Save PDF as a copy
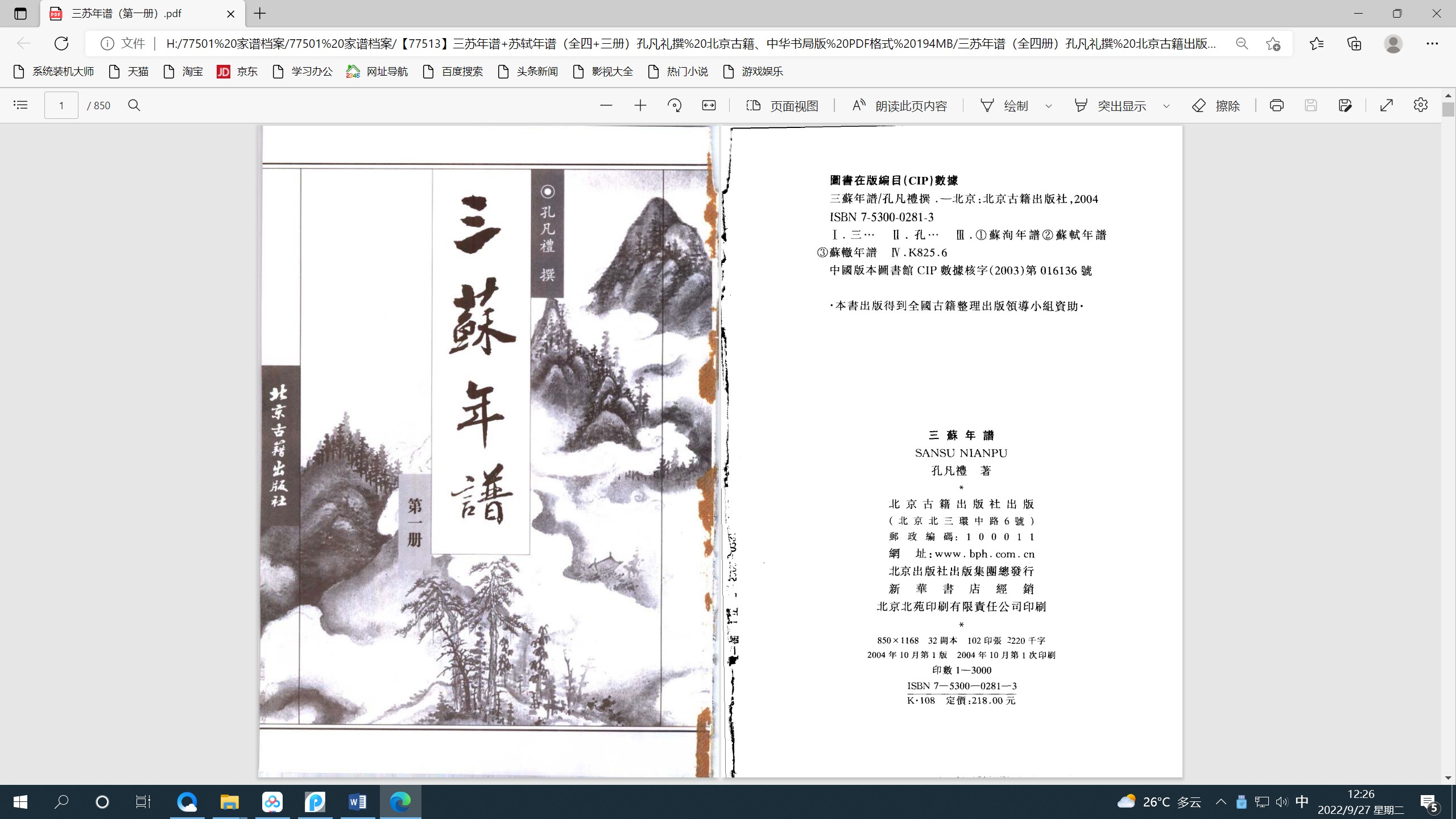The height and width of the screenshot is (819, 1456). [1345, 105]
